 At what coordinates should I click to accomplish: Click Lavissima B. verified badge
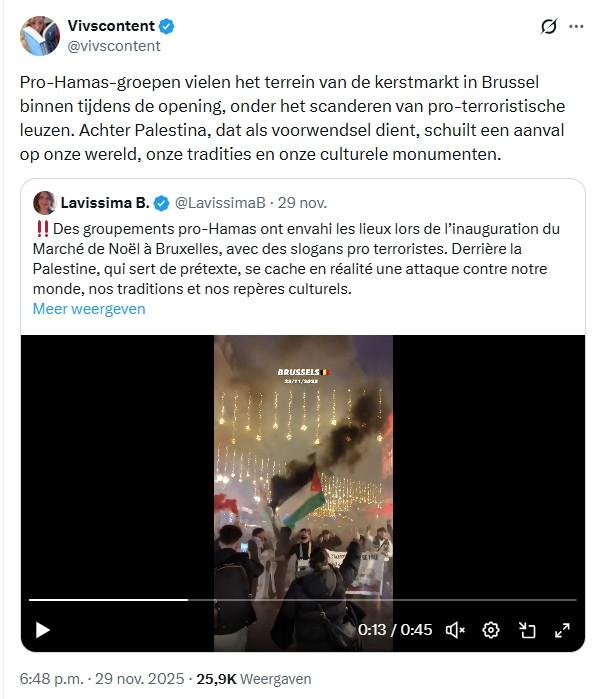point(161,203)
